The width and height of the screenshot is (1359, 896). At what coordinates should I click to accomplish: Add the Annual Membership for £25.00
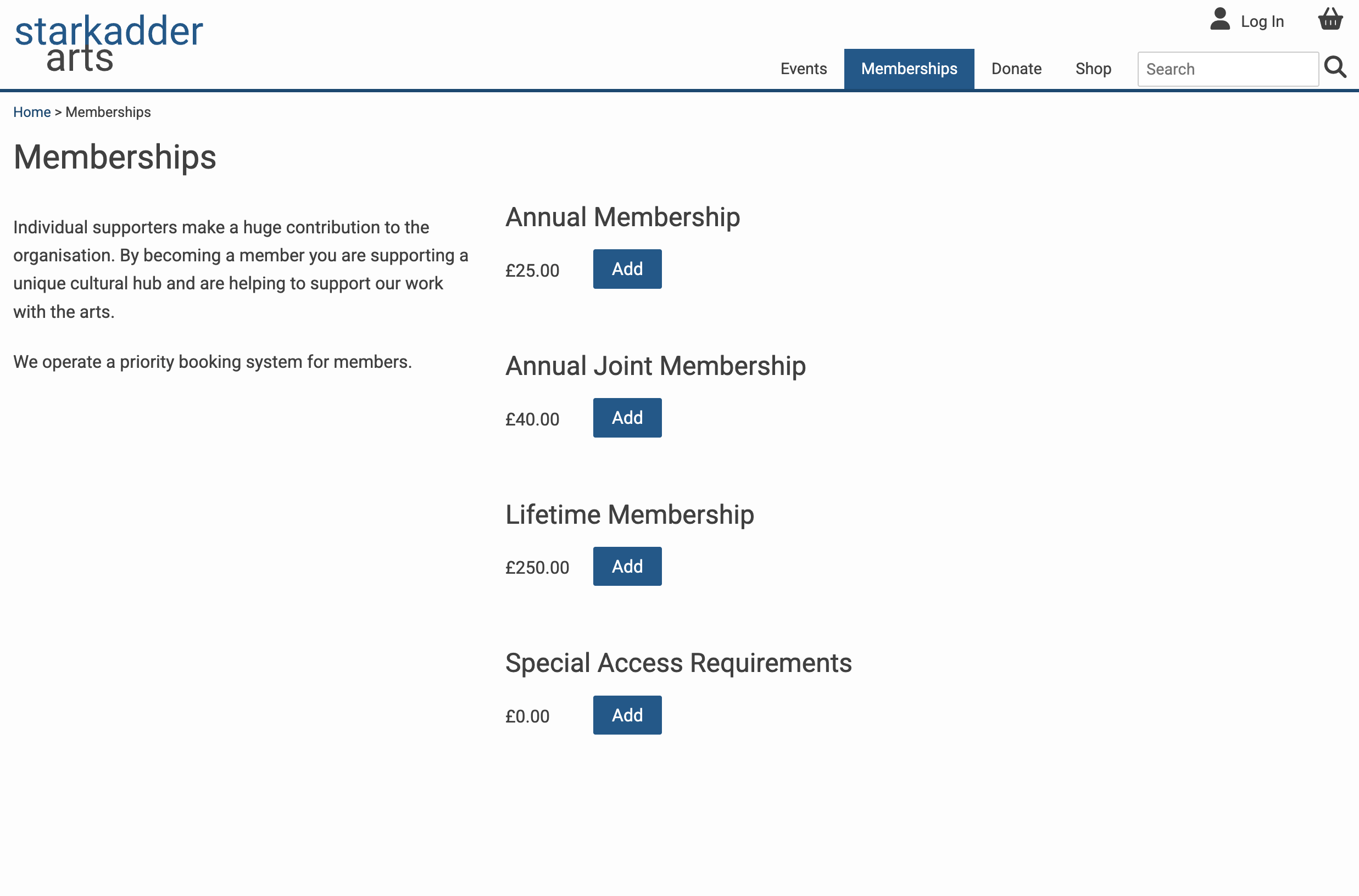click(627, 268)
